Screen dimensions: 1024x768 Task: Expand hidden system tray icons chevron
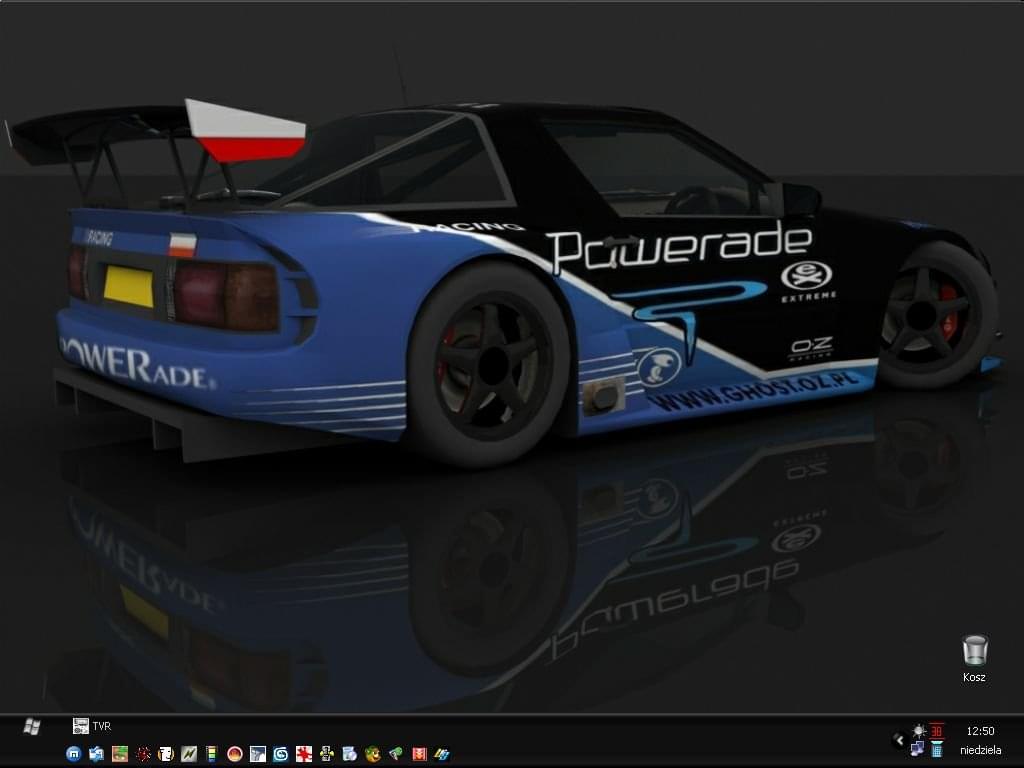click(x=899, y=740)
